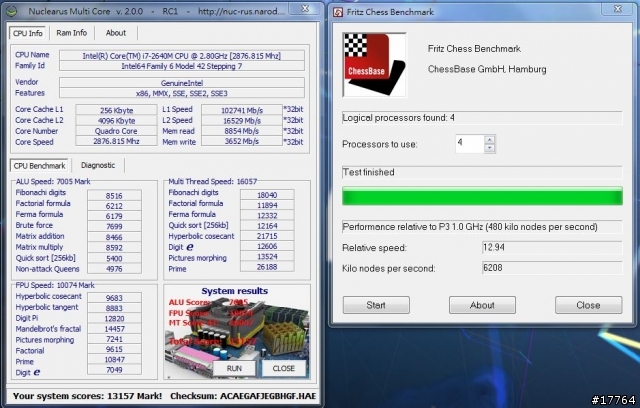640x408 pixels.
Task: Click the Family Id value Intel64 Family 6
Action: (x=182, y=66)
